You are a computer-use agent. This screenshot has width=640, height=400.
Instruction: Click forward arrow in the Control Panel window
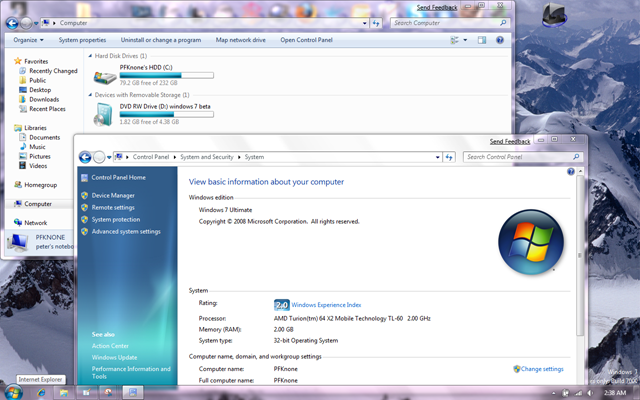(99, 157)
